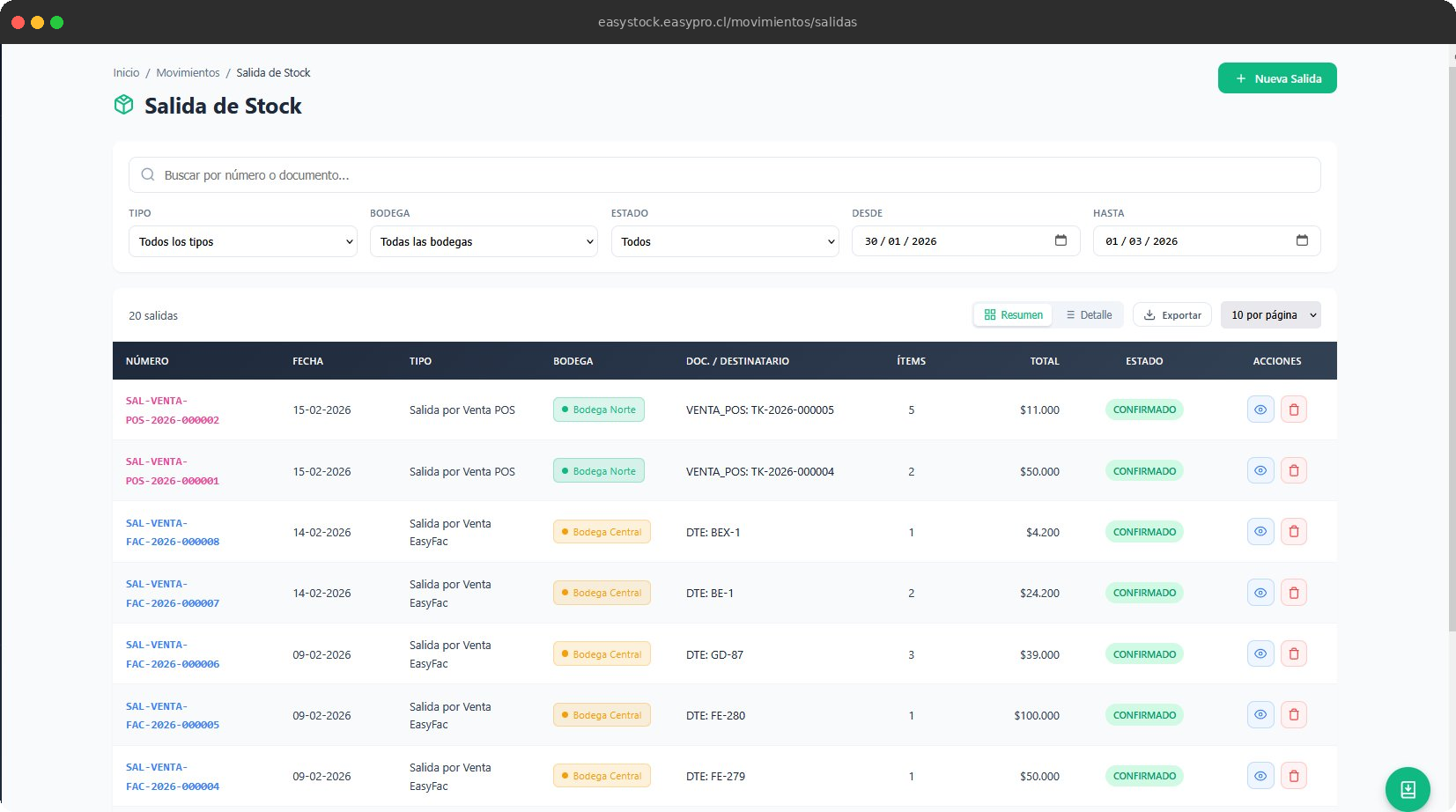Select the grid icon on the Resumen view button
This screenshot has width=1456, height=812.
pyautogui.click(x=990, y=314)
